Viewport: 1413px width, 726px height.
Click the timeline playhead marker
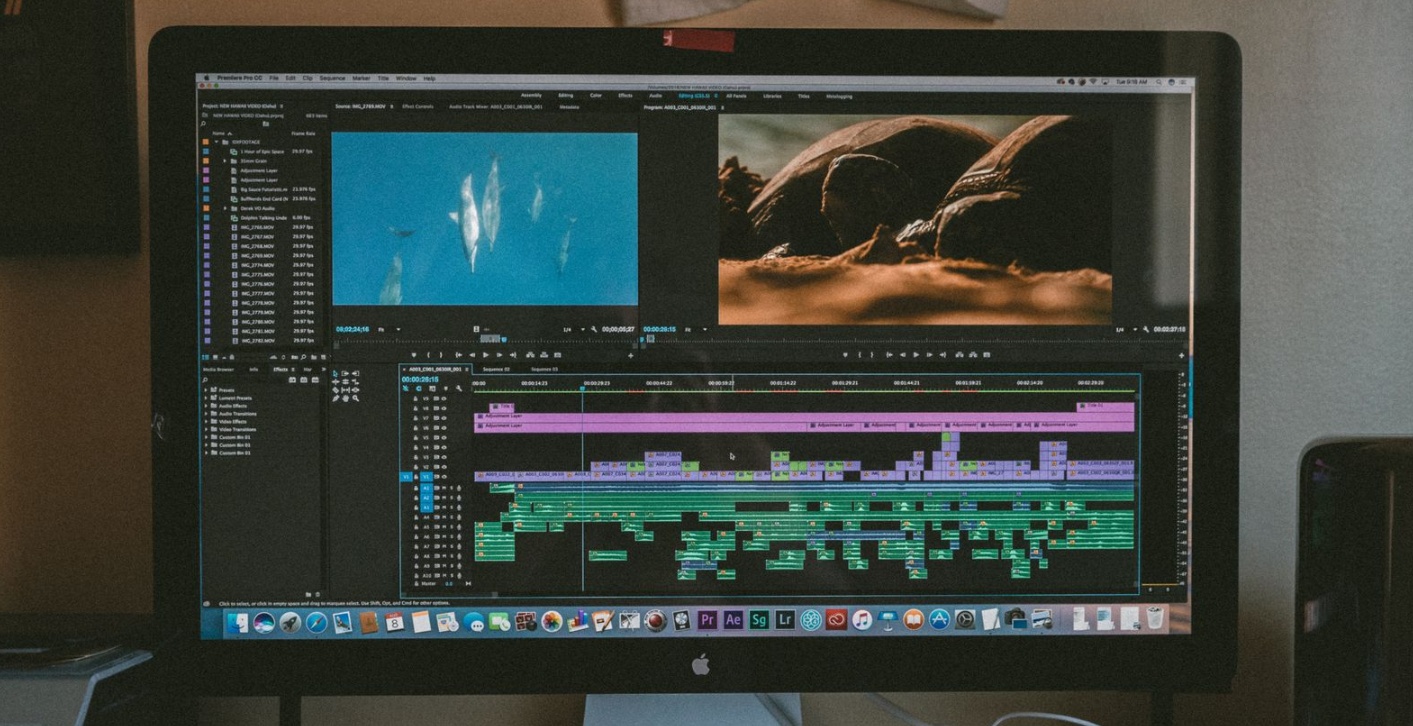pyautogui.click(x=582, y=389)
